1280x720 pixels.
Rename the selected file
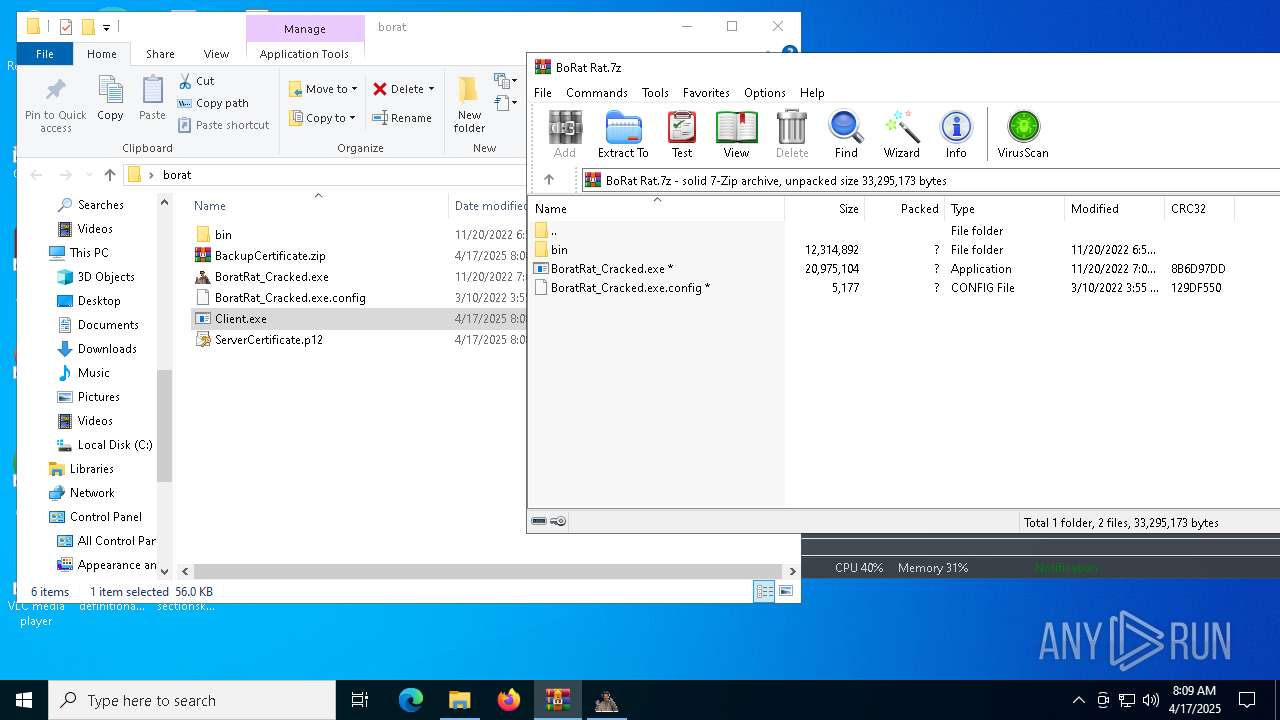click(402, 118)
